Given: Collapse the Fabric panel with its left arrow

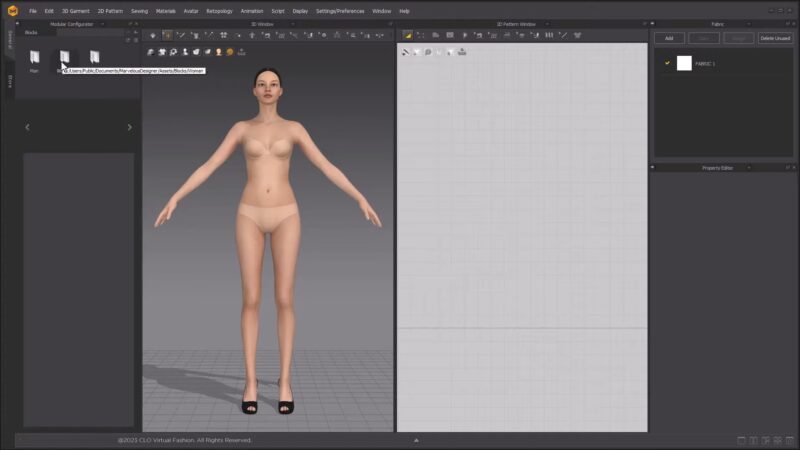Looking at the screenshot, I should [653, 24].
